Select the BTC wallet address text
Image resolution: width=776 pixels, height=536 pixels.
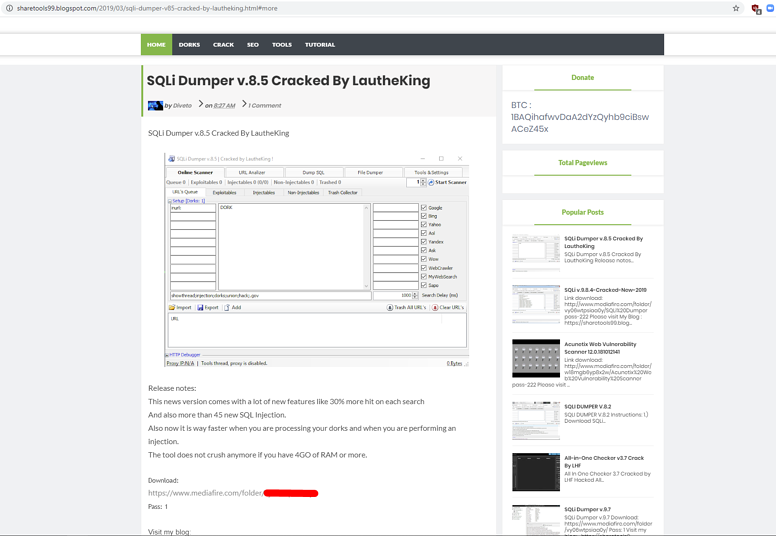tap(580, 123)
